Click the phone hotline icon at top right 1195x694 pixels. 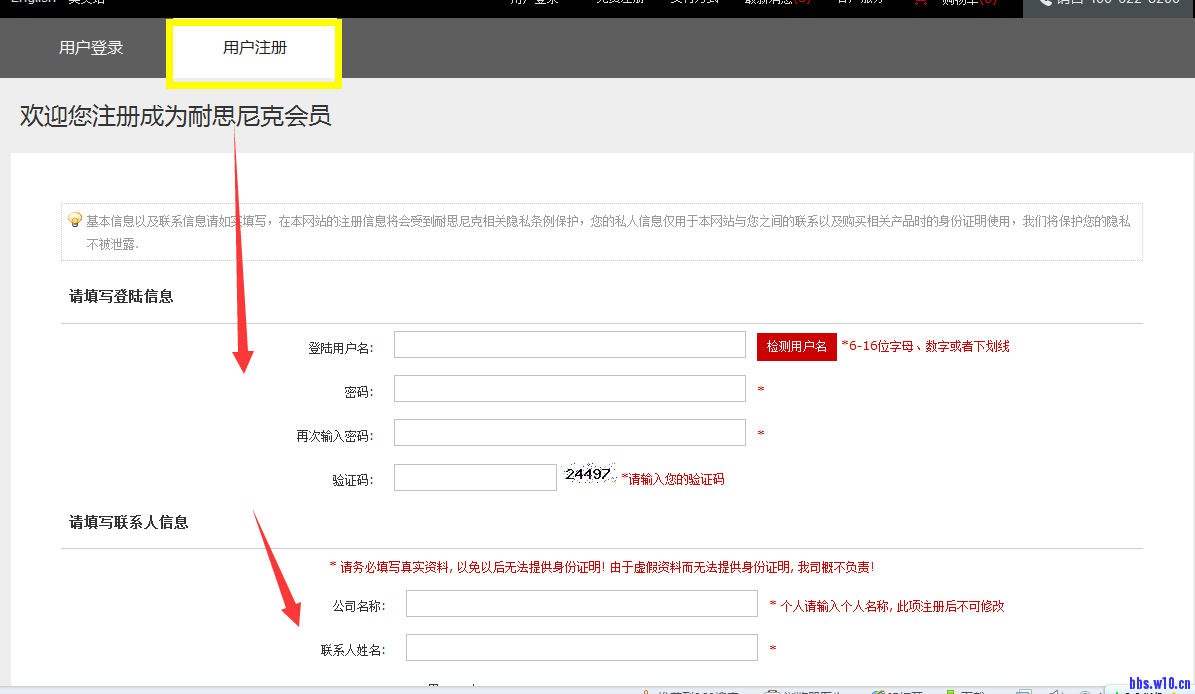pos(1045,3)
